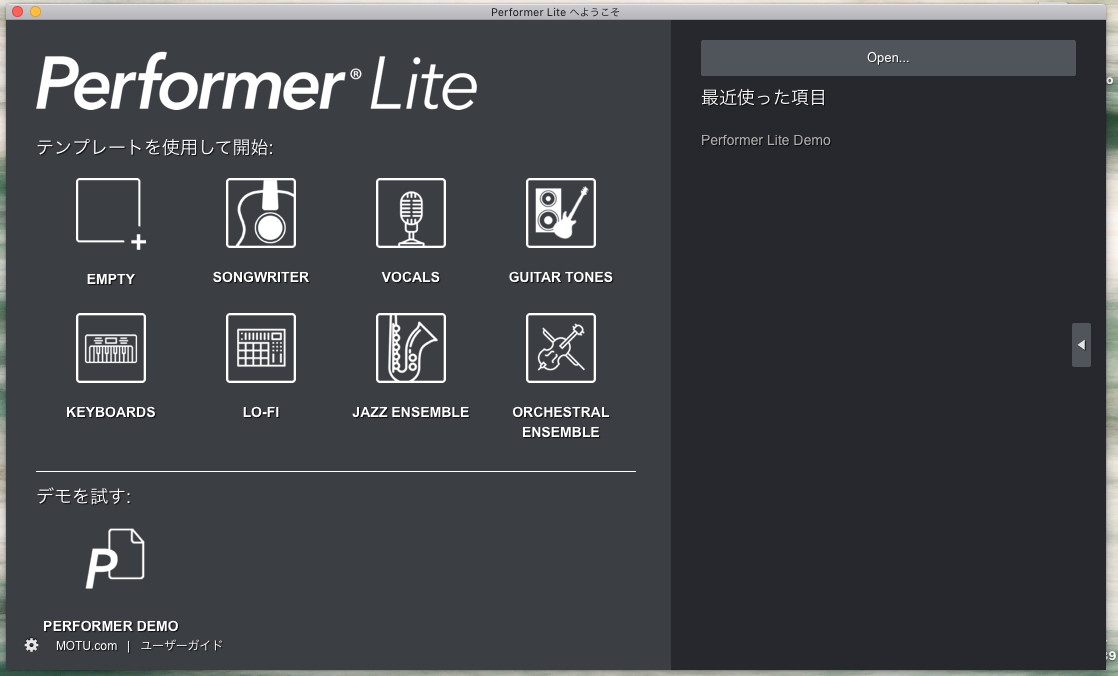Click the GUITAR TONES label
This screenshot has width=1118, height=676.
tap(560, 277)
